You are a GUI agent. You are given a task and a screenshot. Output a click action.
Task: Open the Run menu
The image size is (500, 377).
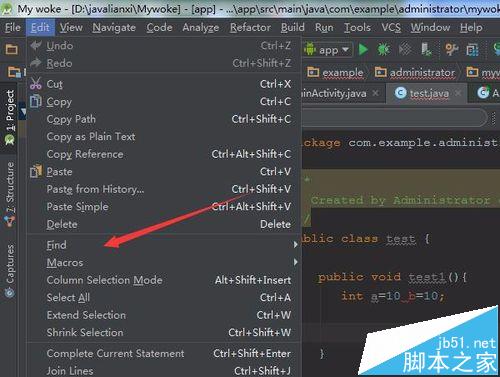pyautogui.click(x=324, y=27)
